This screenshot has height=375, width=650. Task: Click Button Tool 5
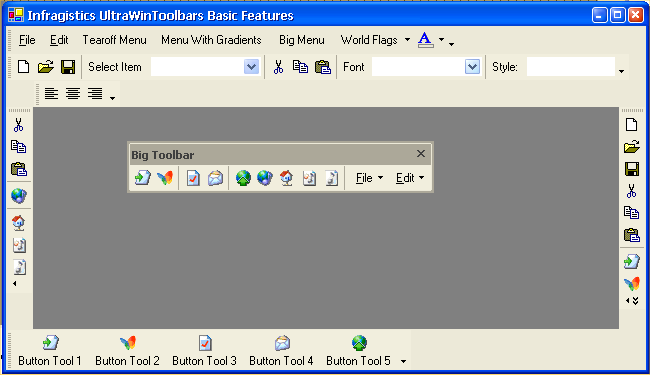tap(359, 351)
